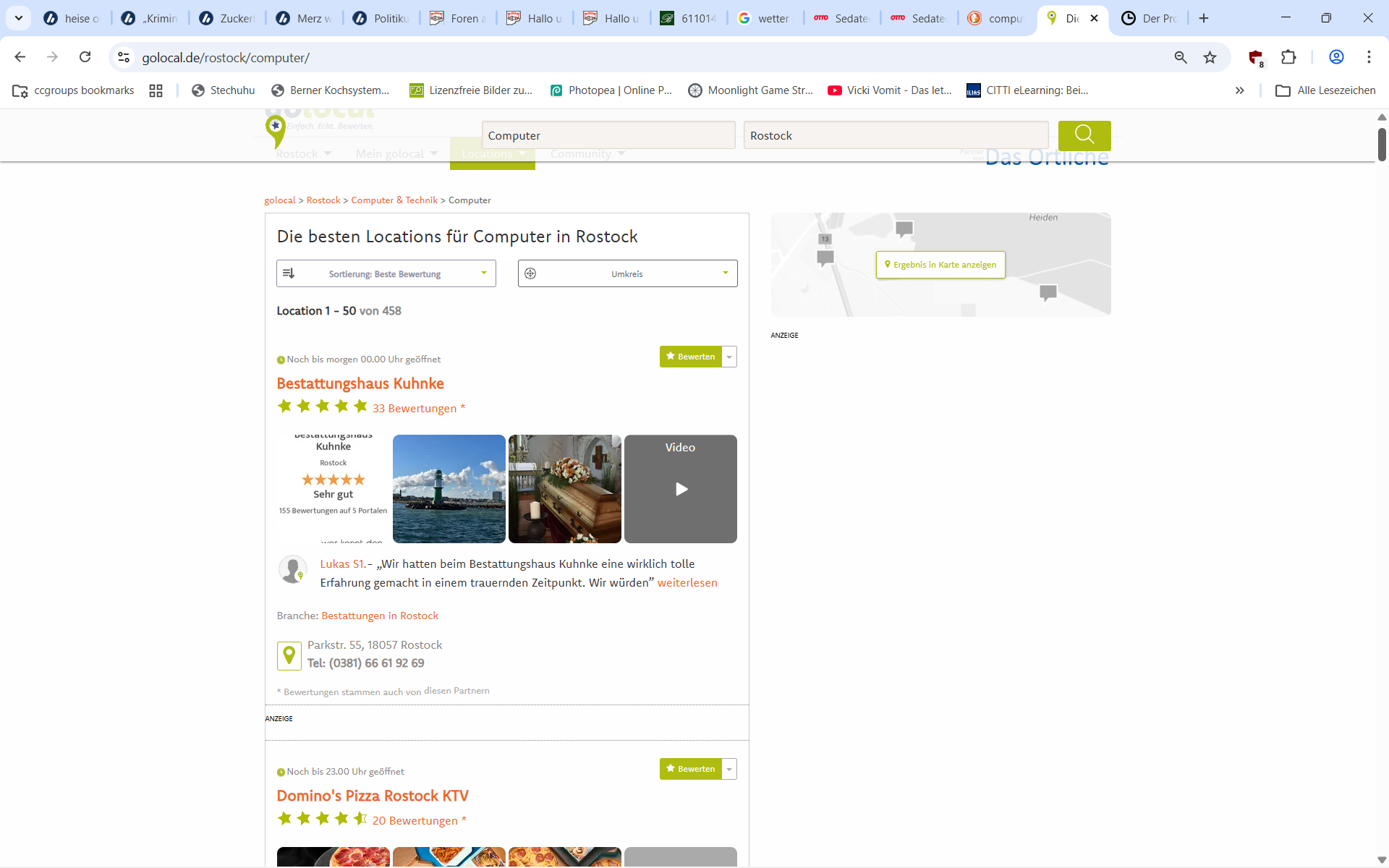
Task: Click the golocal logo pin icon
Action: click(x=275, y=130)
